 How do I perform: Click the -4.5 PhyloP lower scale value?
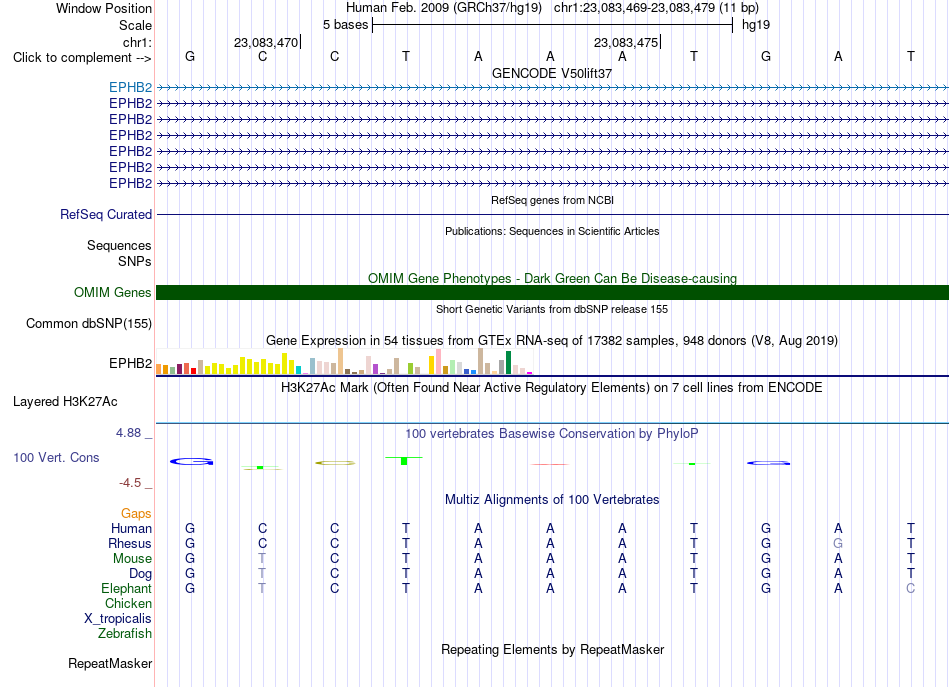coord(130,483)
